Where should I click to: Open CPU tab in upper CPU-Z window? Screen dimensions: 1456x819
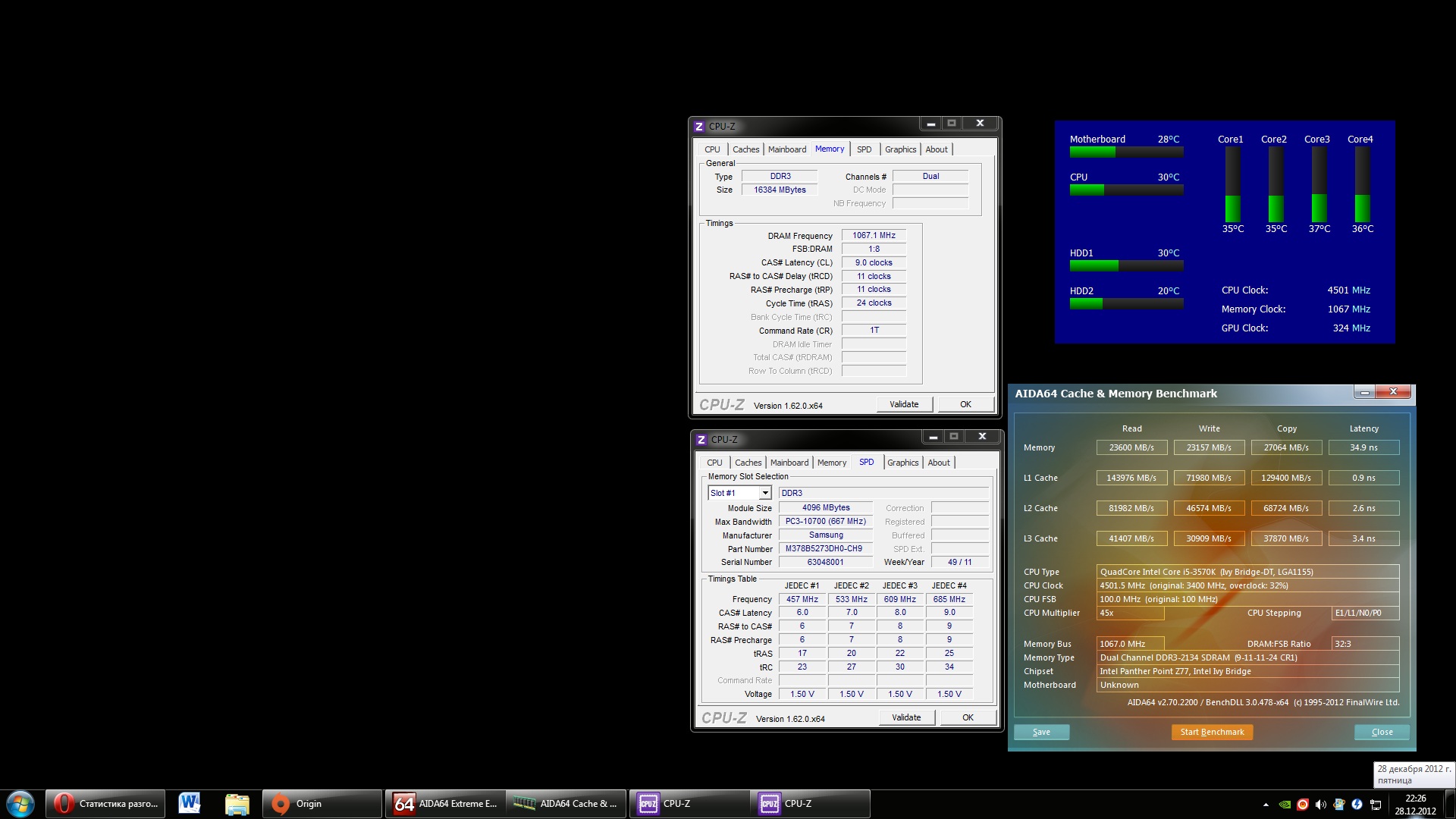[x=712, y=149]
